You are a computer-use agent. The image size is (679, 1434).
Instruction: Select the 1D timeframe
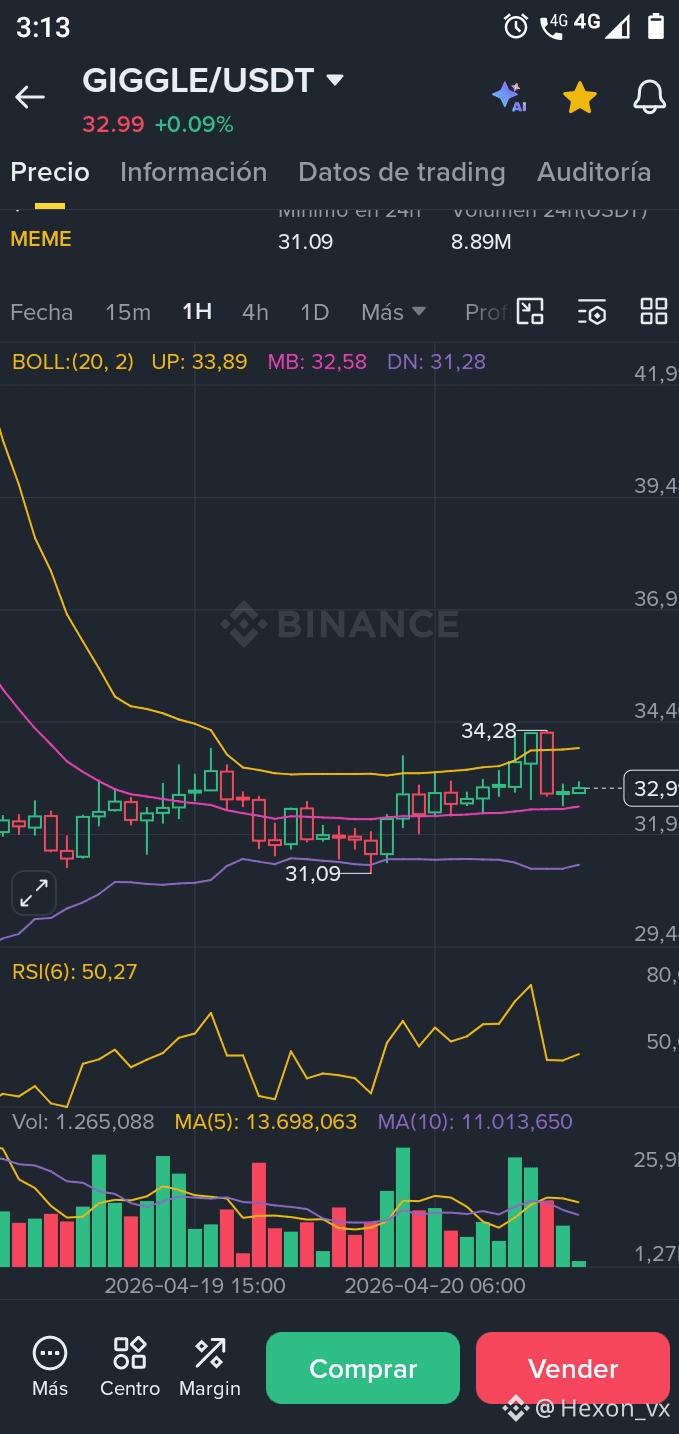[315, 312]
